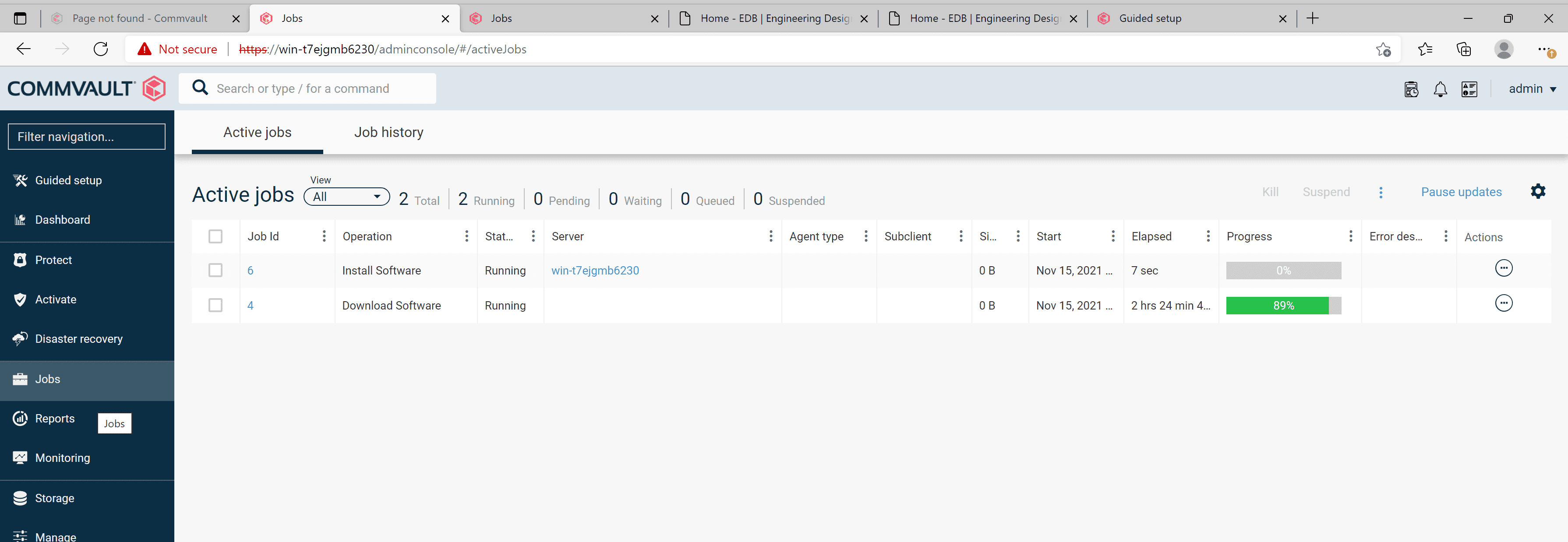Select the checkbox for job 6
This screenshot has width=1568, height=542.
215,270
